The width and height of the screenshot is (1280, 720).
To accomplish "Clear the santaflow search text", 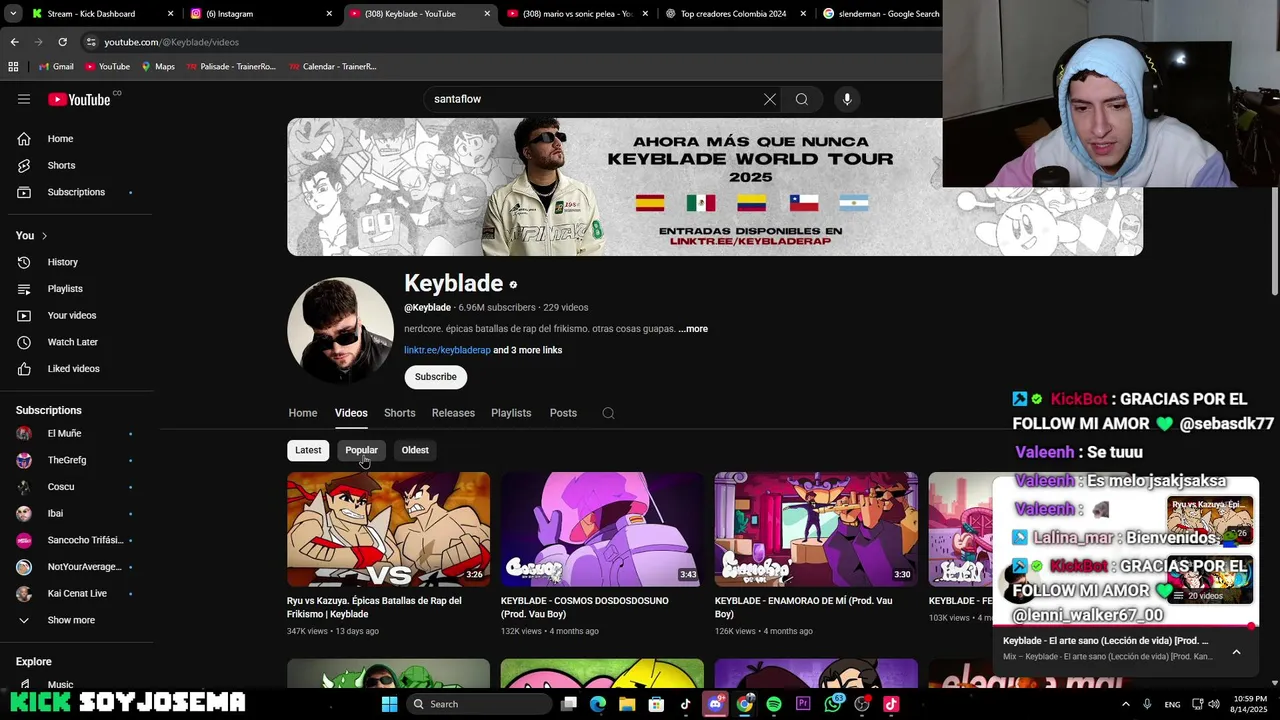I will (770, 99).
